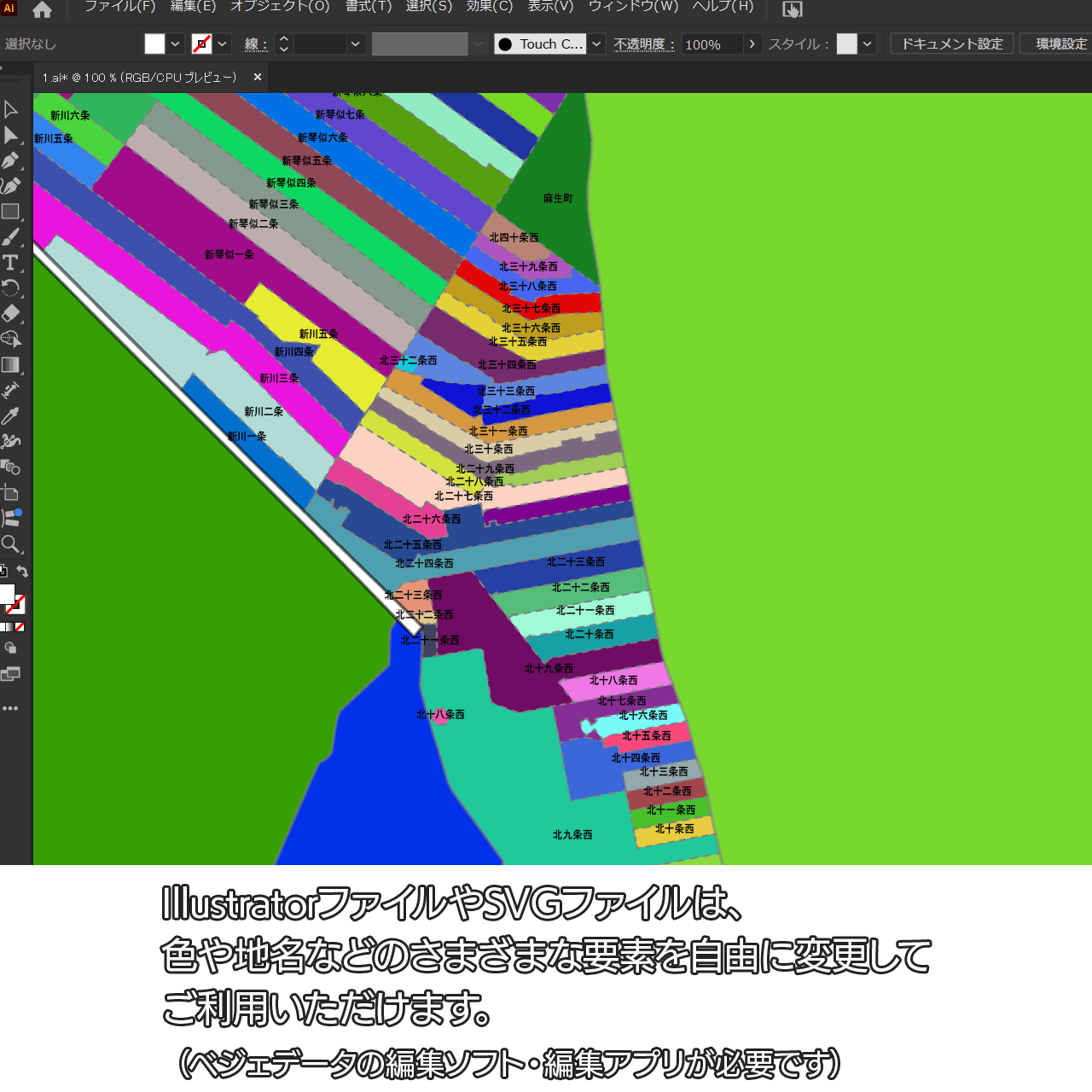
Task: Select the Gradient tool
Action: click(x=10, y=365)
